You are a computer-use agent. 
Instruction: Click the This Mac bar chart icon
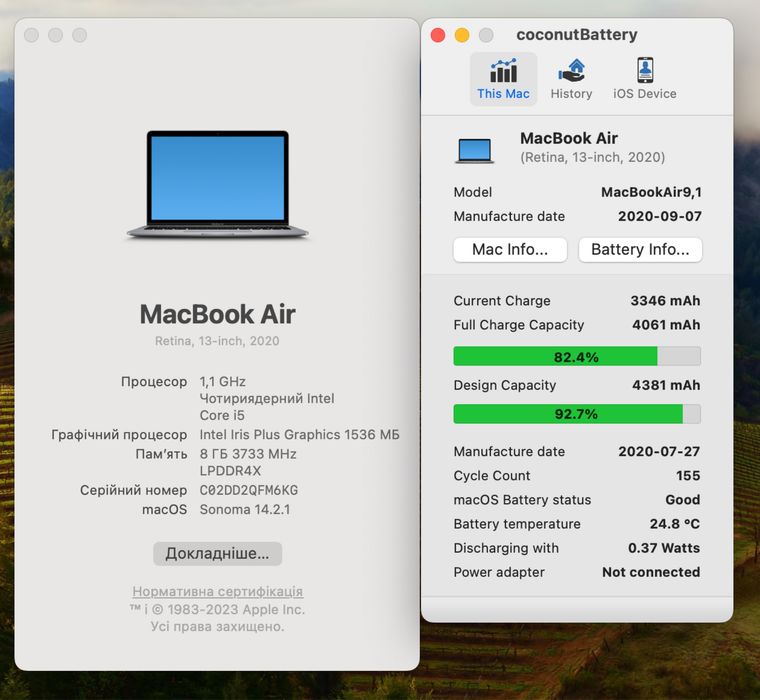click(503, 70)
